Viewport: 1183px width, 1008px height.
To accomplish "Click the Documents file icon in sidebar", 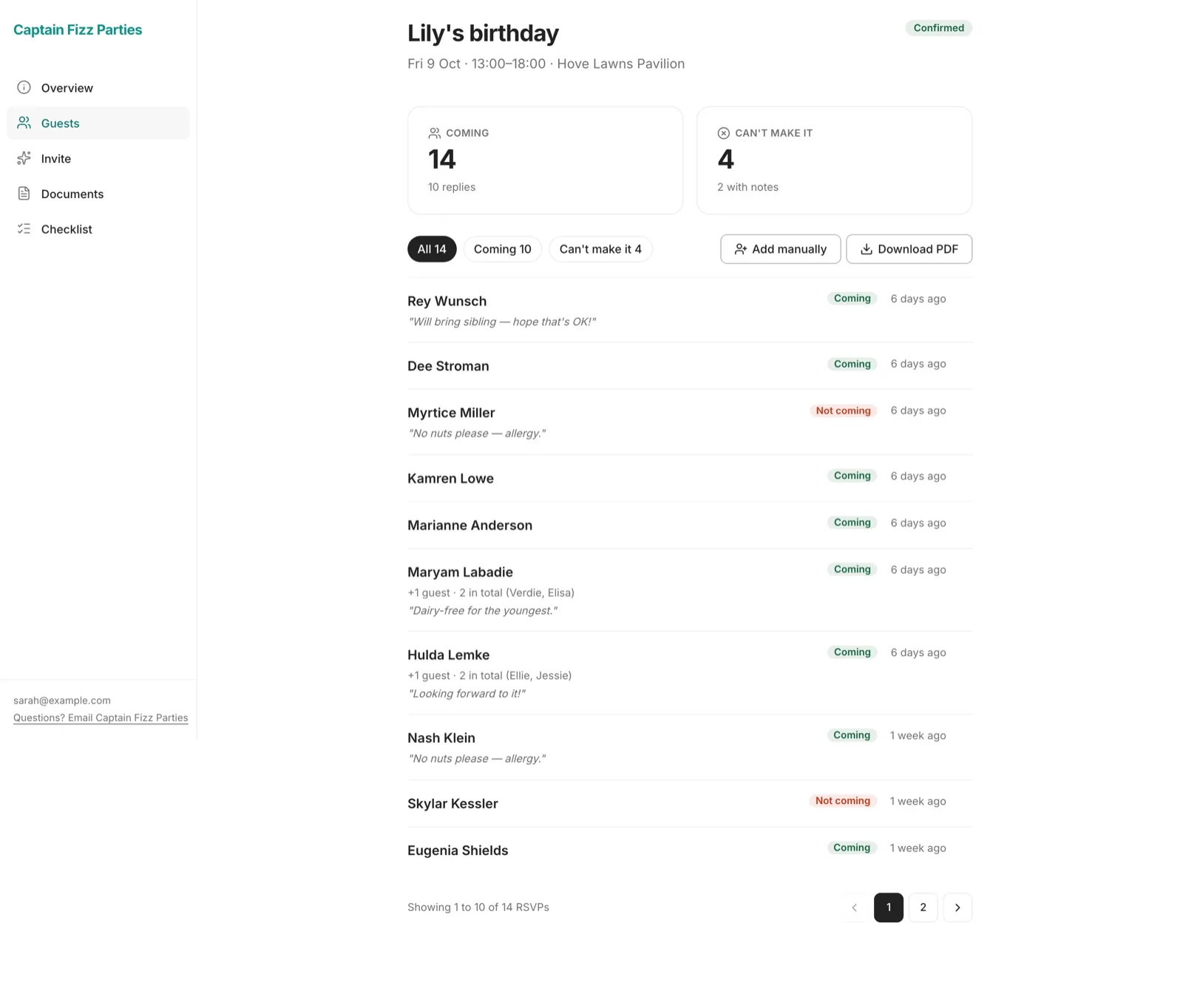I will (24, 194).
